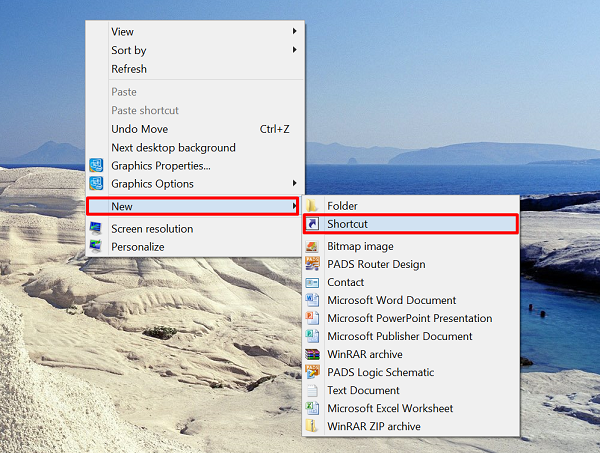Expand the New submenu arrow
The height and width of the screenshot is (453, 600).
(295, 206)
